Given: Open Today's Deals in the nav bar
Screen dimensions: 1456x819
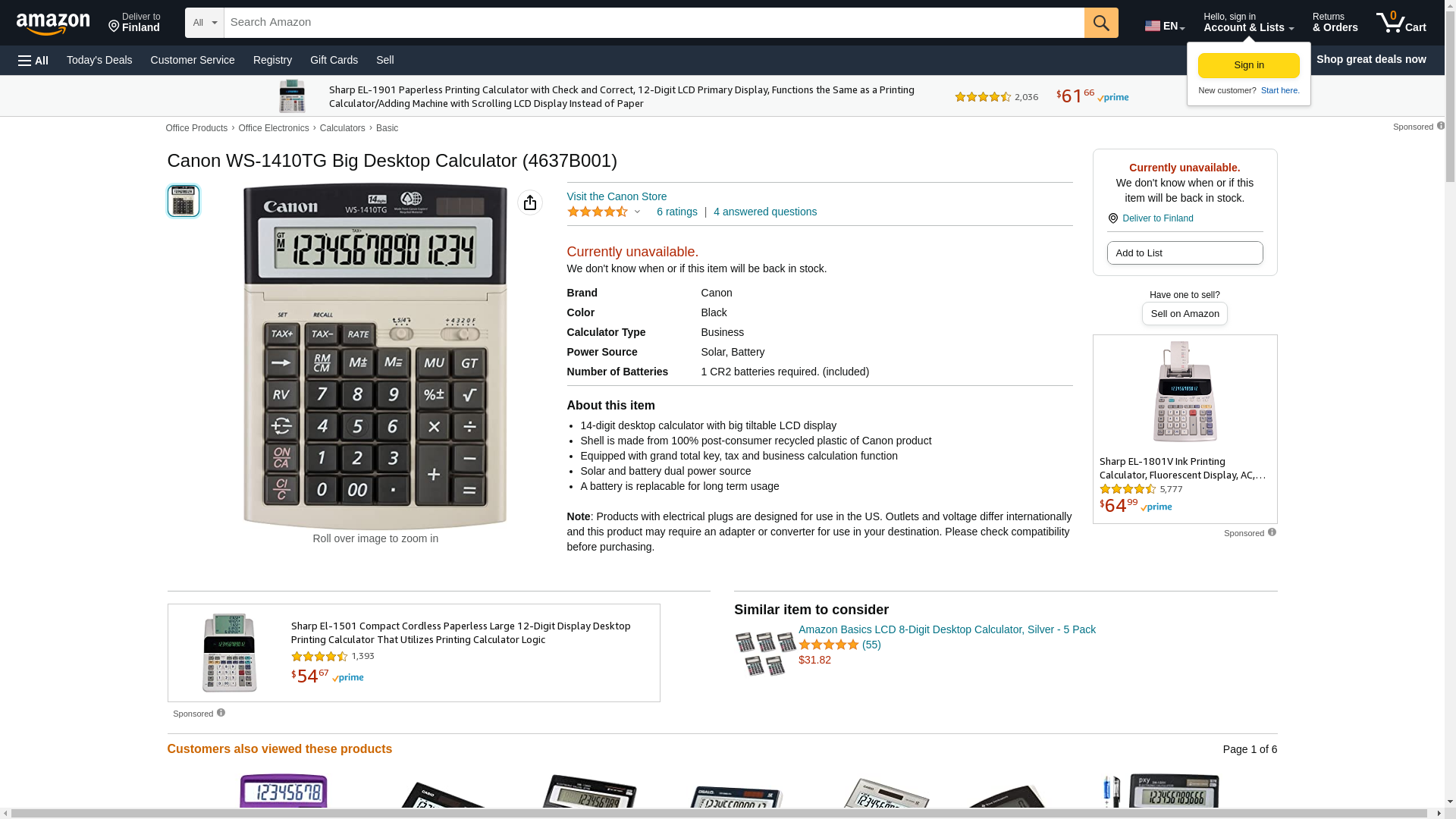Looking at the screenshot, I should 99,60.
